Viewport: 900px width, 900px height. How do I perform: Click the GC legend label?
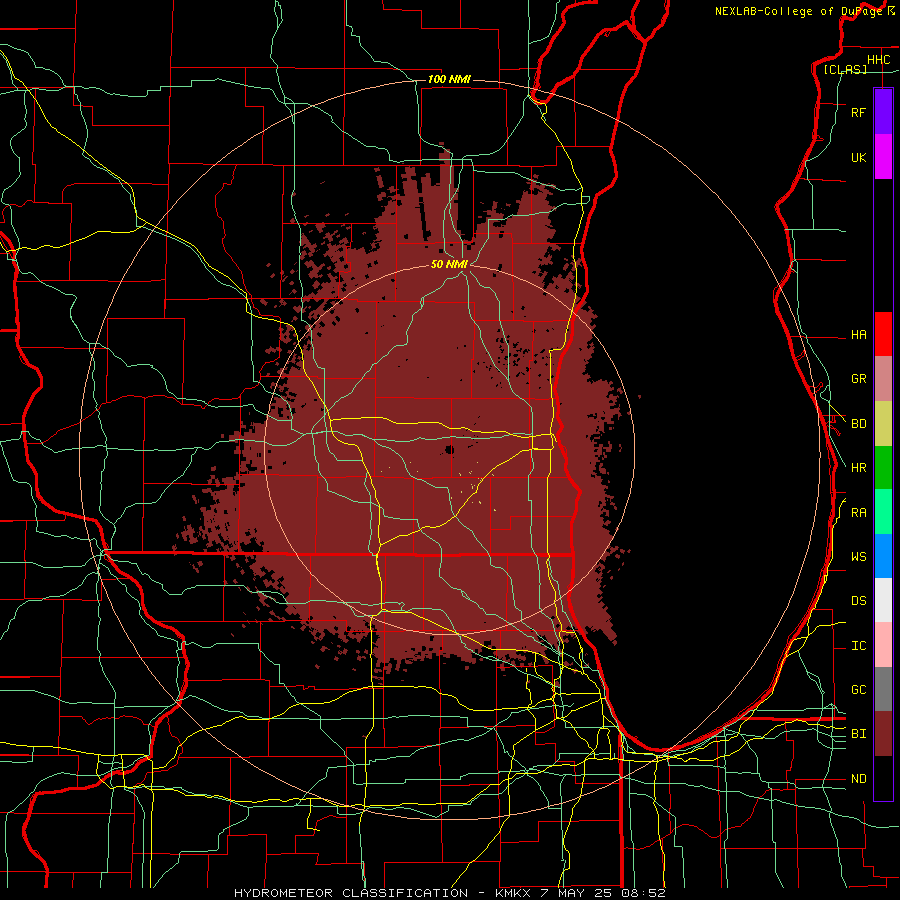tap(858, 690)
